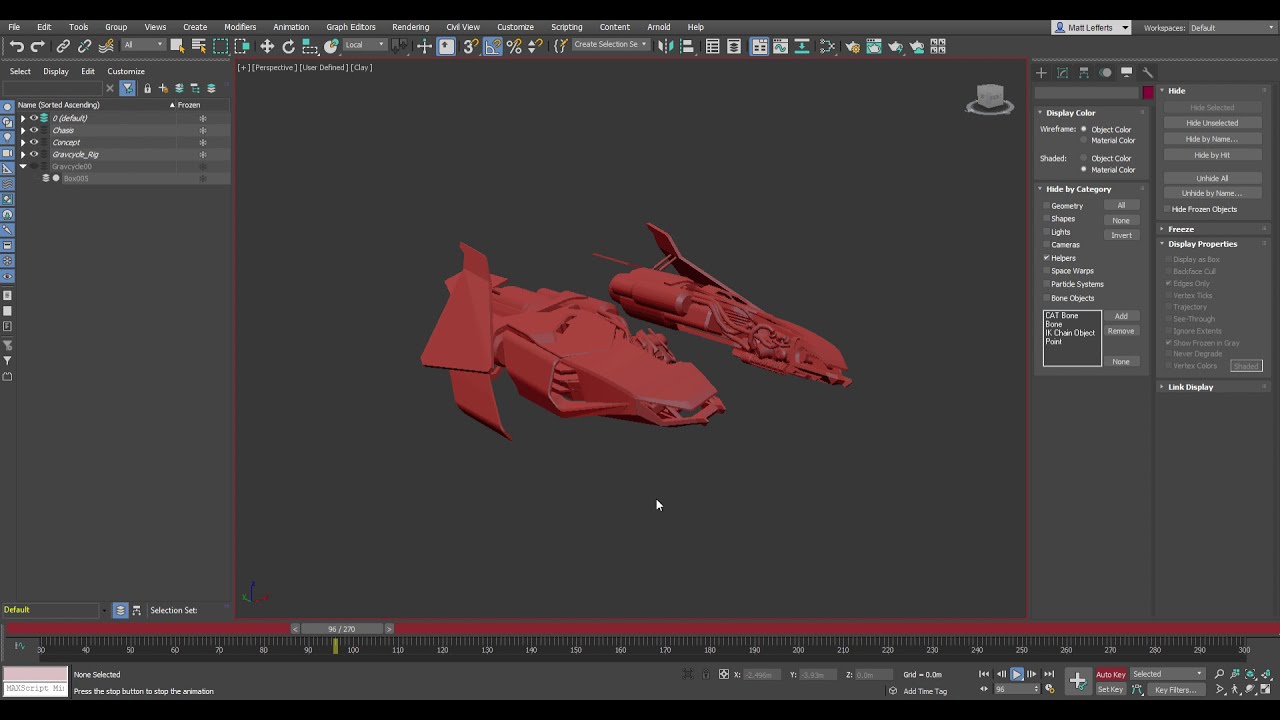Open the Modifiers menu
Image resolution: width=1280 pixels, height=720 pixels.
tap(240, 27)
